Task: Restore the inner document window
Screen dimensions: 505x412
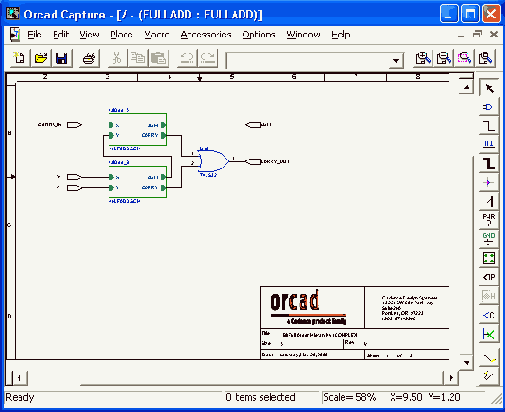Action: point(477,34)
